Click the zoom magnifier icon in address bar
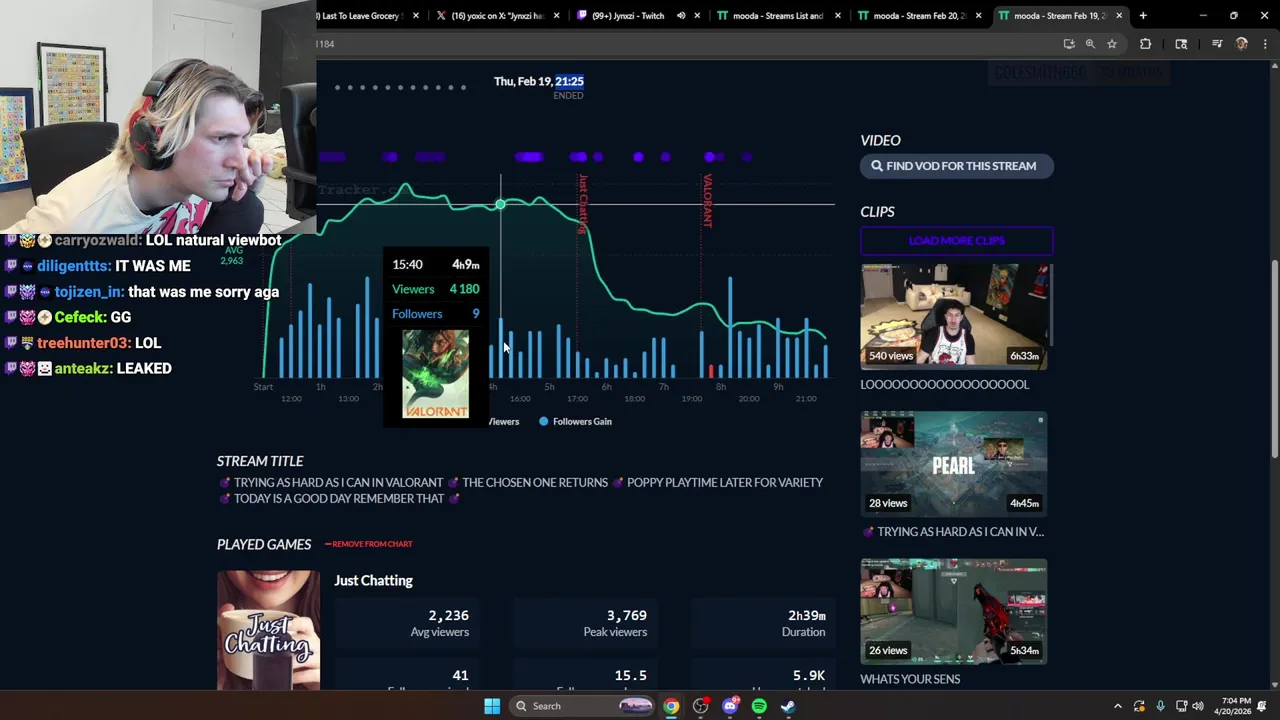 [x=1090, y=44]
